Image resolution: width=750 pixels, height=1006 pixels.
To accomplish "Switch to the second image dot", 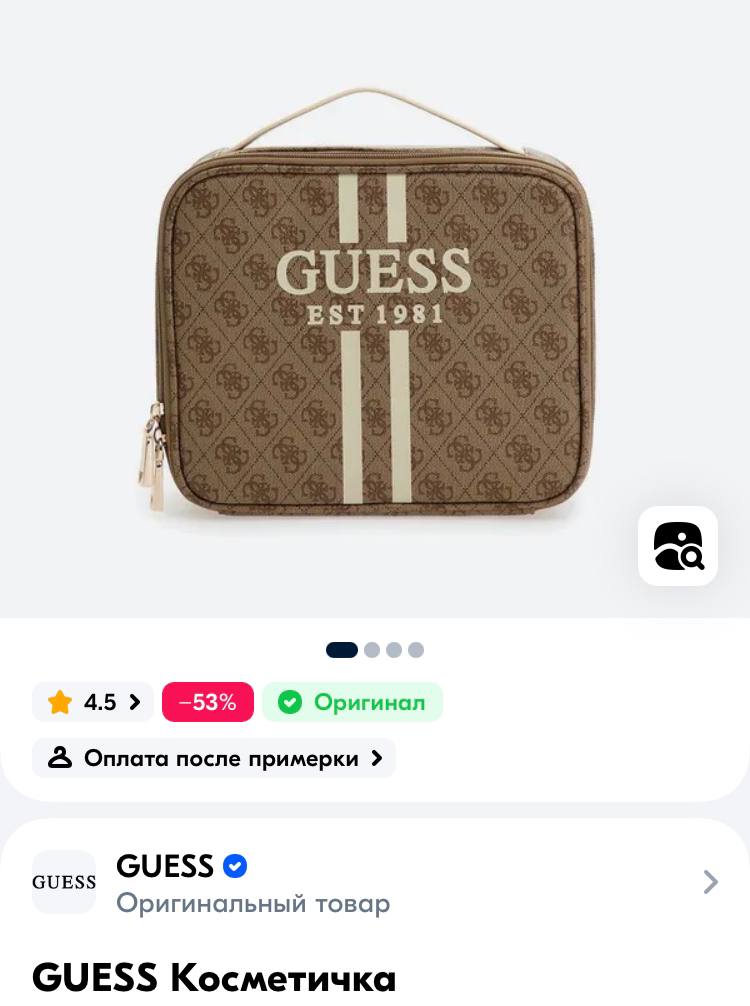I will [x=372, y=650].
